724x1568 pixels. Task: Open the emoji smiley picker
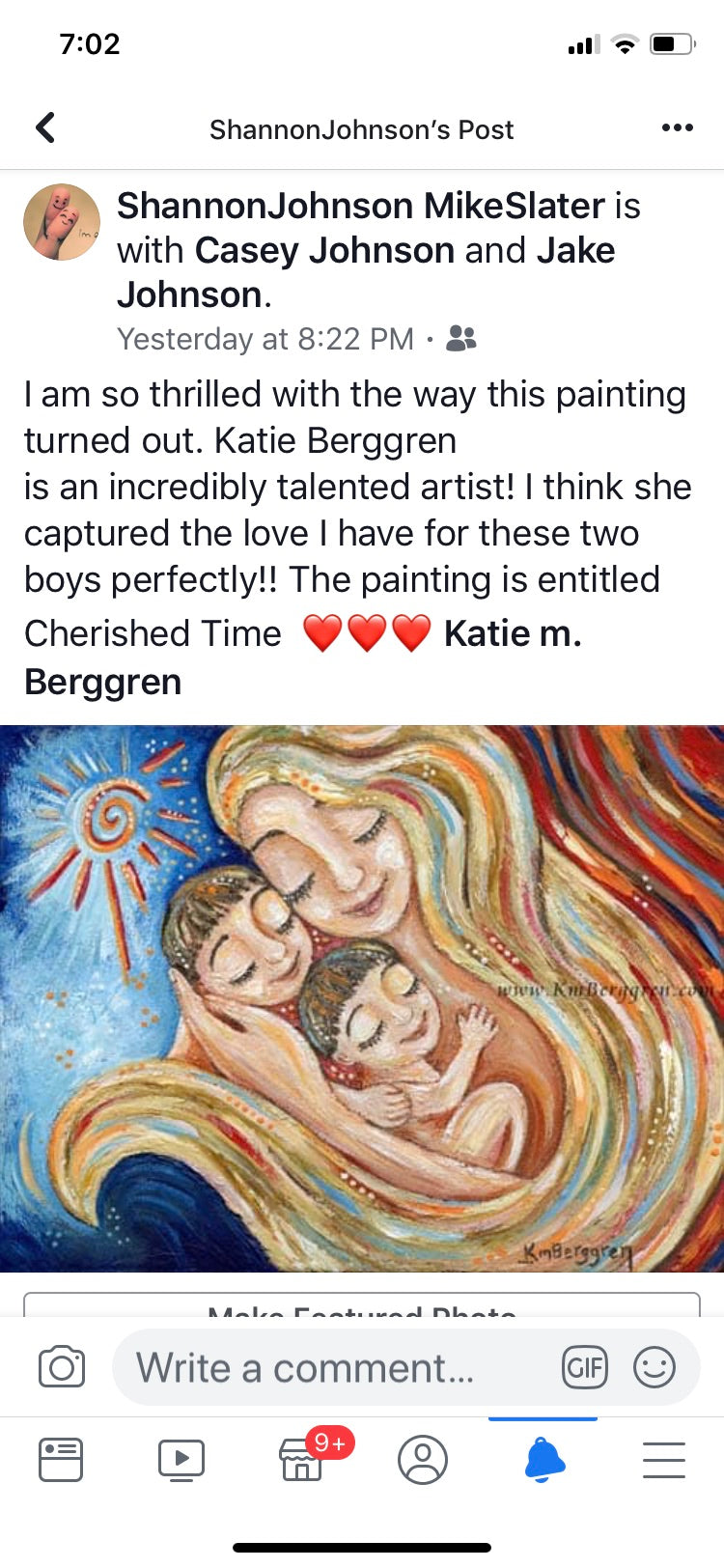tap(654, 1367)
